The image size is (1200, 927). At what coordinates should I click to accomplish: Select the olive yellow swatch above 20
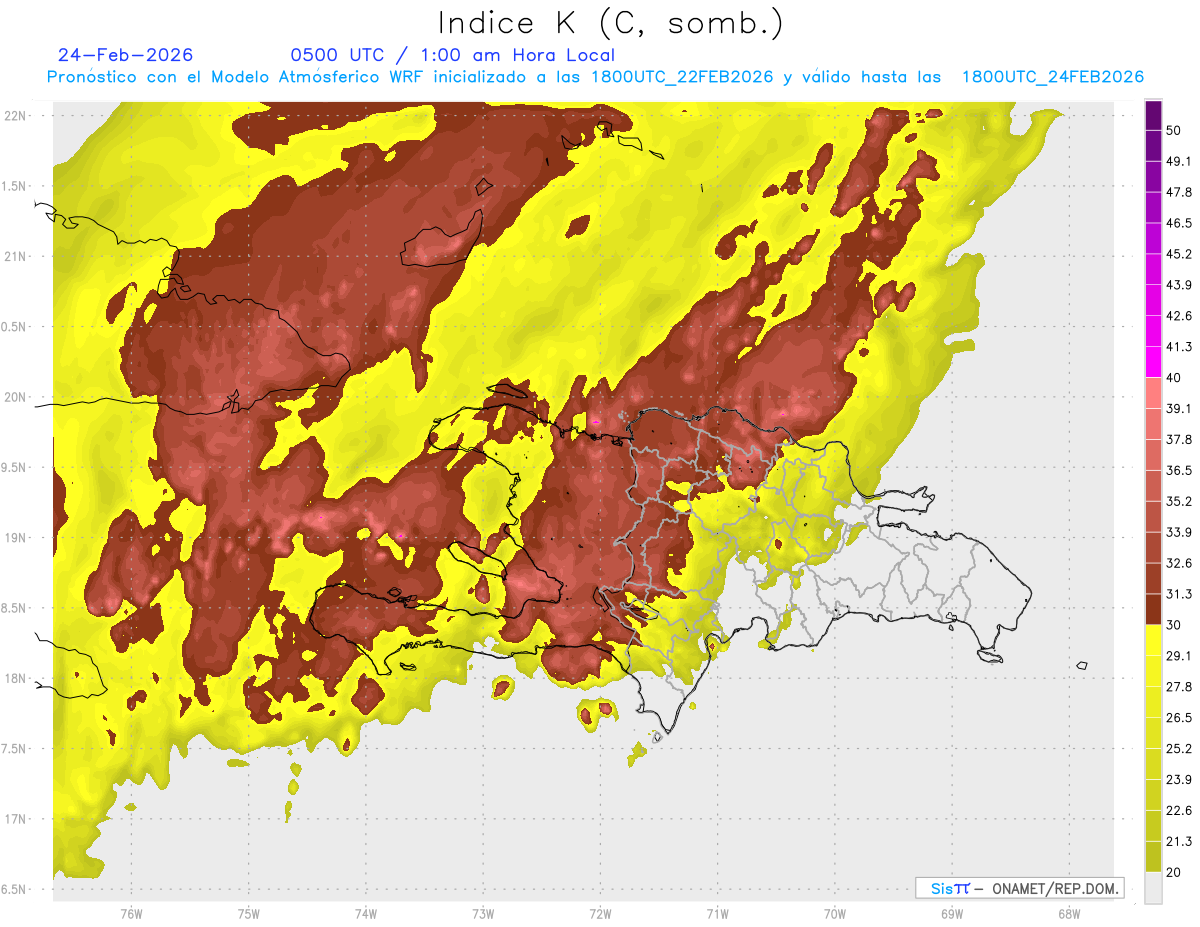(x=1153, y=856)
